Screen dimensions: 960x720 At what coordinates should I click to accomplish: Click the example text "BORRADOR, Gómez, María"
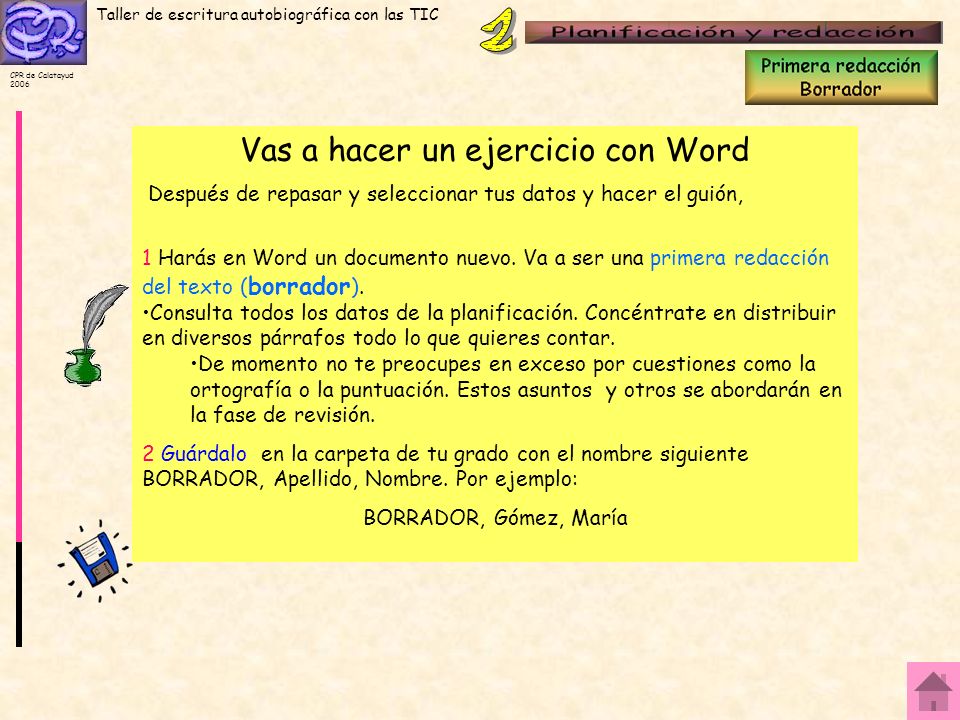tap(495, 518)
